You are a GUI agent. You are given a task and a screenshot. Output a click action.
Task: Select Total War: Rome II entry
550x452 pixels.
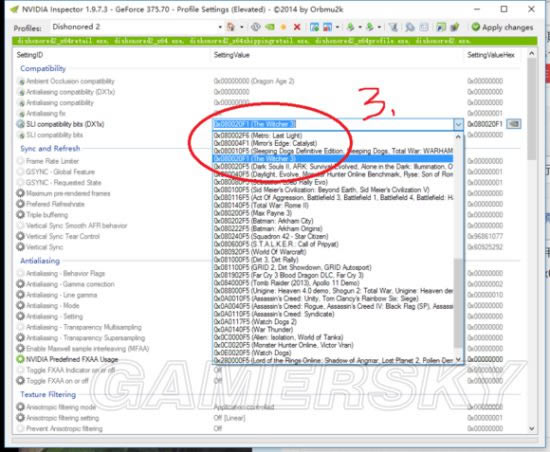click(x=261, y=205)
